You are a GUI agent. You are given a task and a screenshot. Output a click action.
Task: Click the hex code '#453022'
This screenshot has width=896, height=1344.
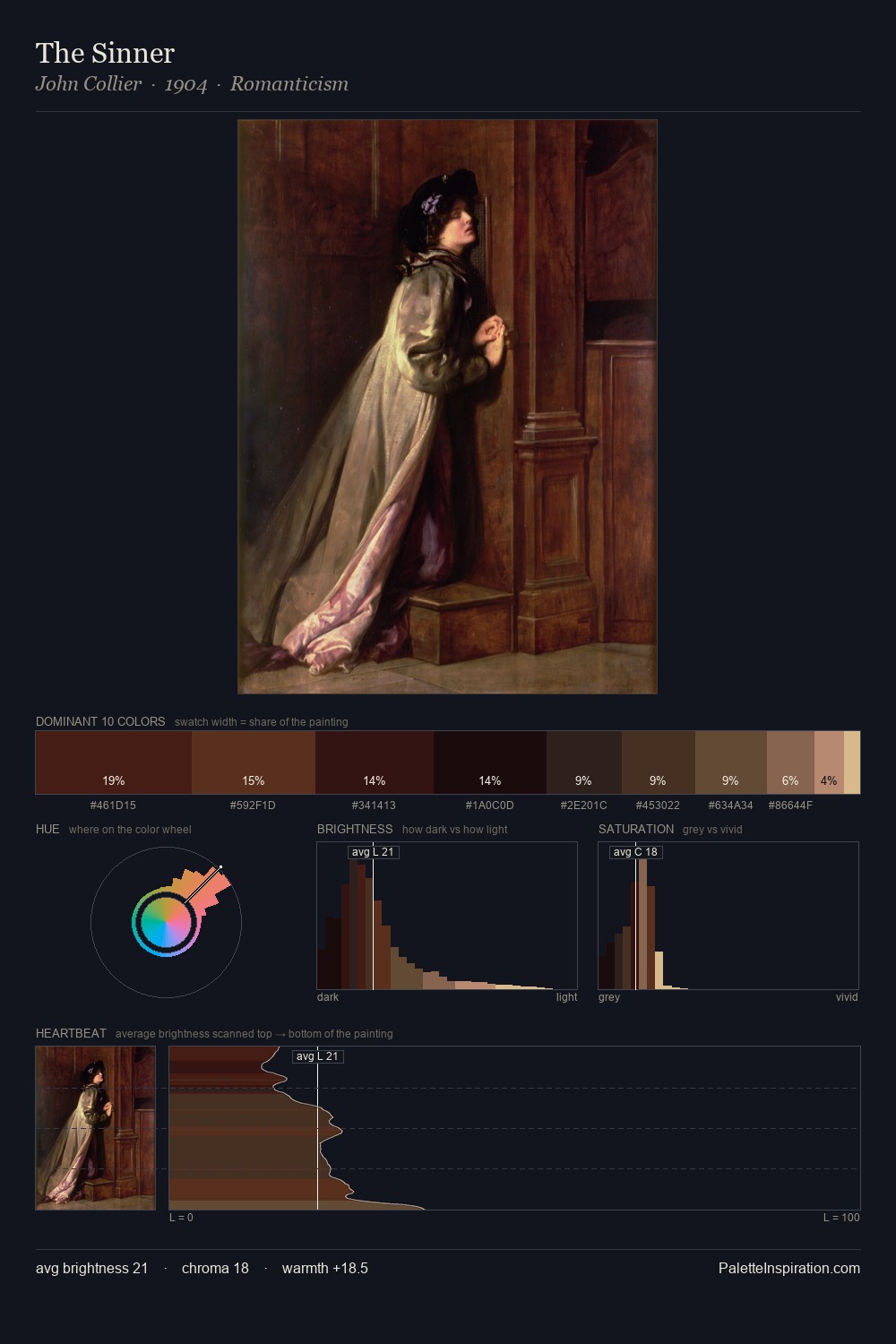coord(659,806)
